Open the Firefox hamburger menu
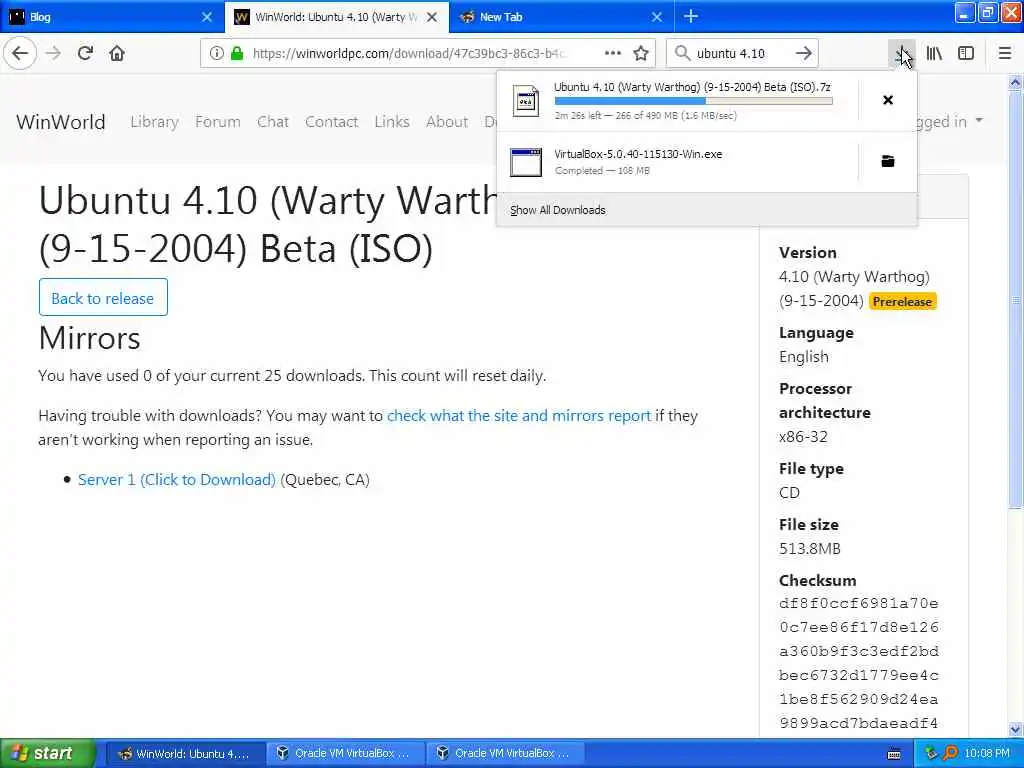The width and height of the screenshot is (1024, 768). click(1005, 54)
